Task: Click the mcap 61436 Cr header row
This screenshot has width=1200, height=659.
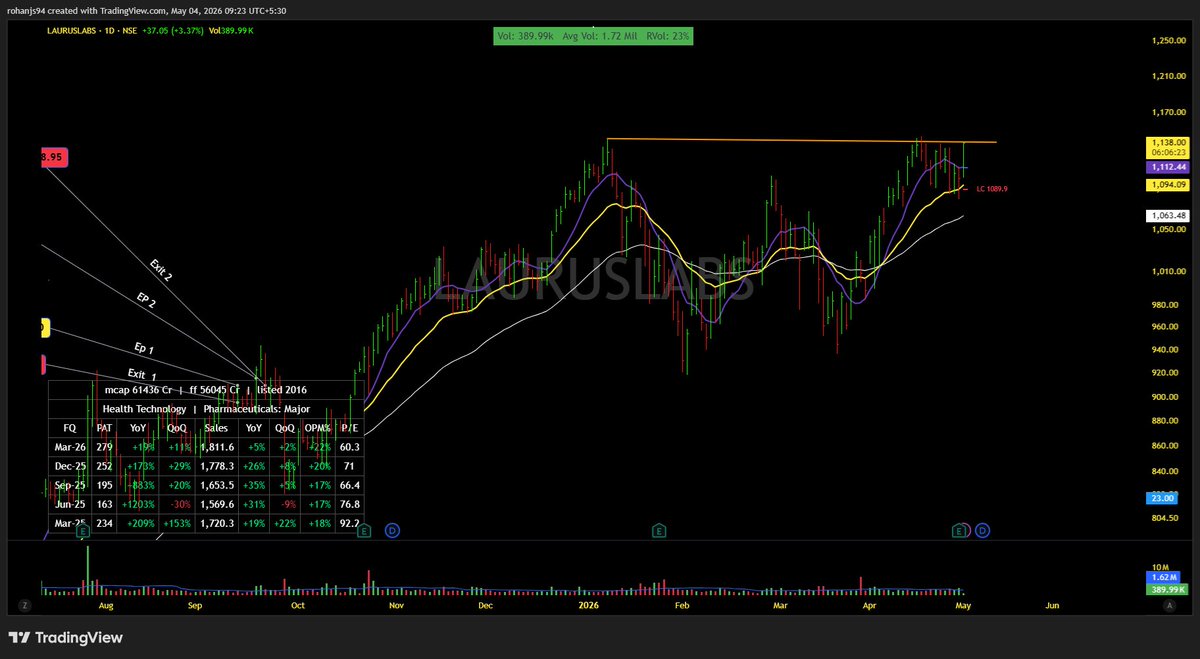Action: 206,389
